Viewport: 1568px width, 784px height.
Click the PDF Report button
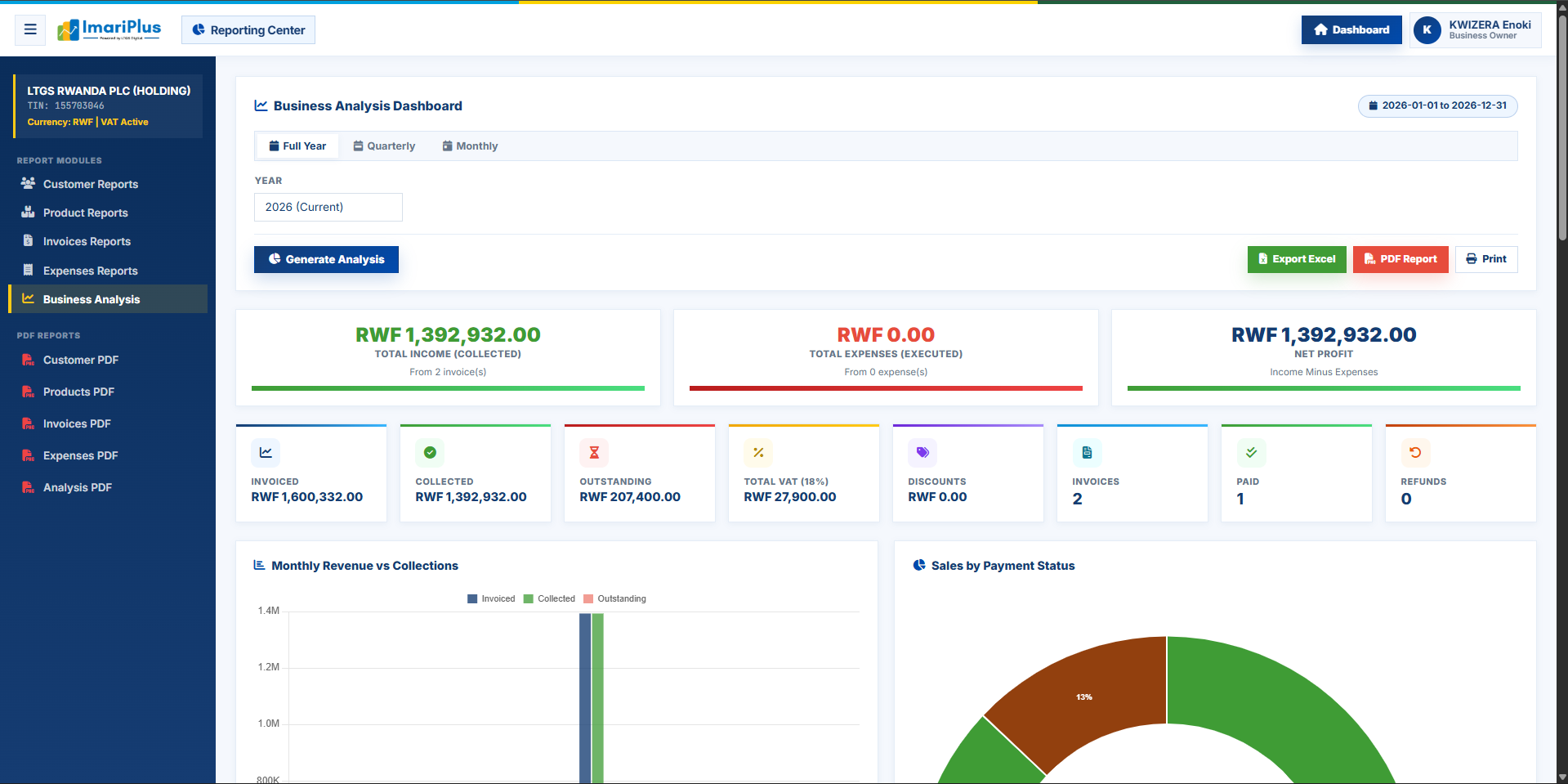point(1400,259)
